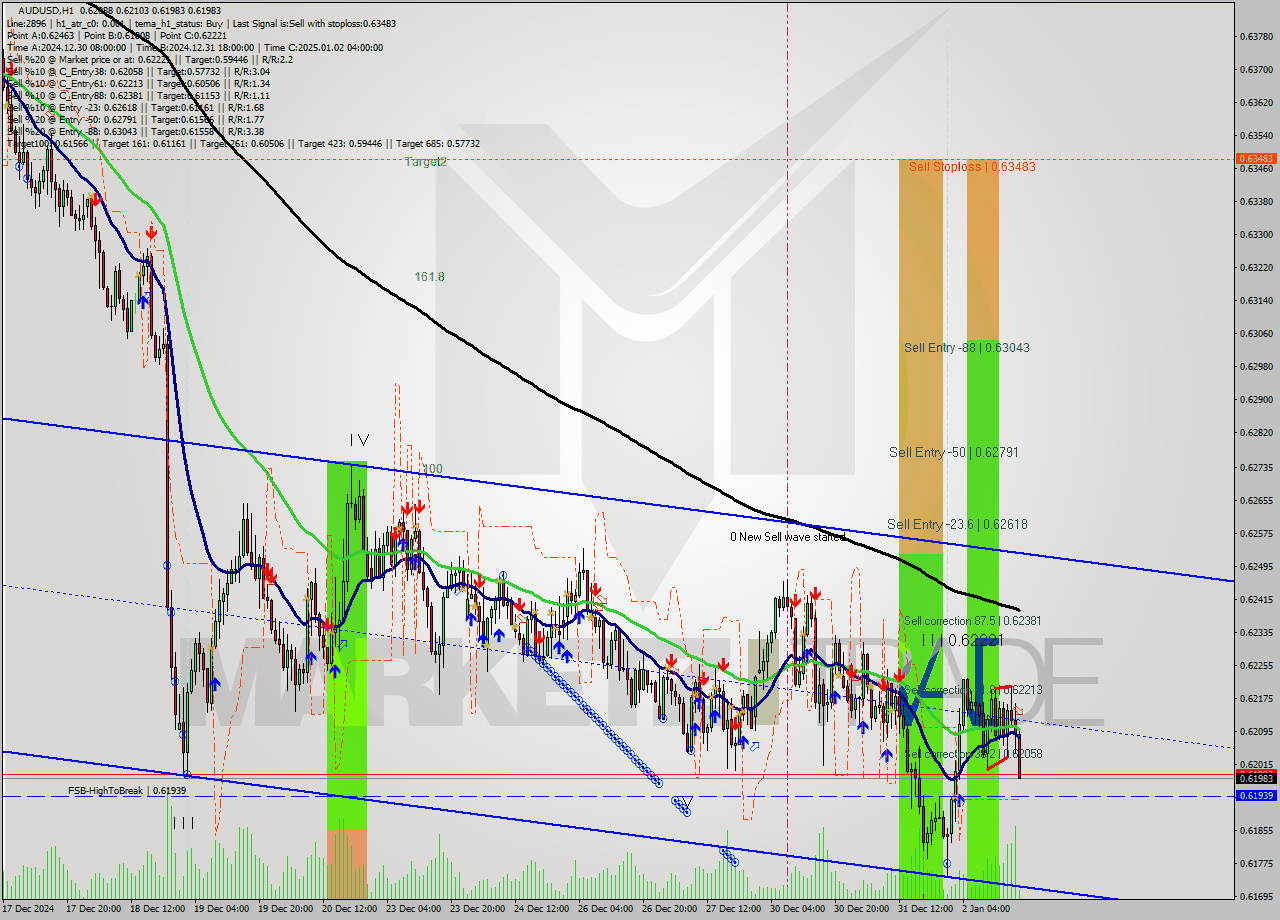Viewport: 1280px width, 920px height.
Task: Click the '17 Dec 20:00' time axis label
Action: 93,909
